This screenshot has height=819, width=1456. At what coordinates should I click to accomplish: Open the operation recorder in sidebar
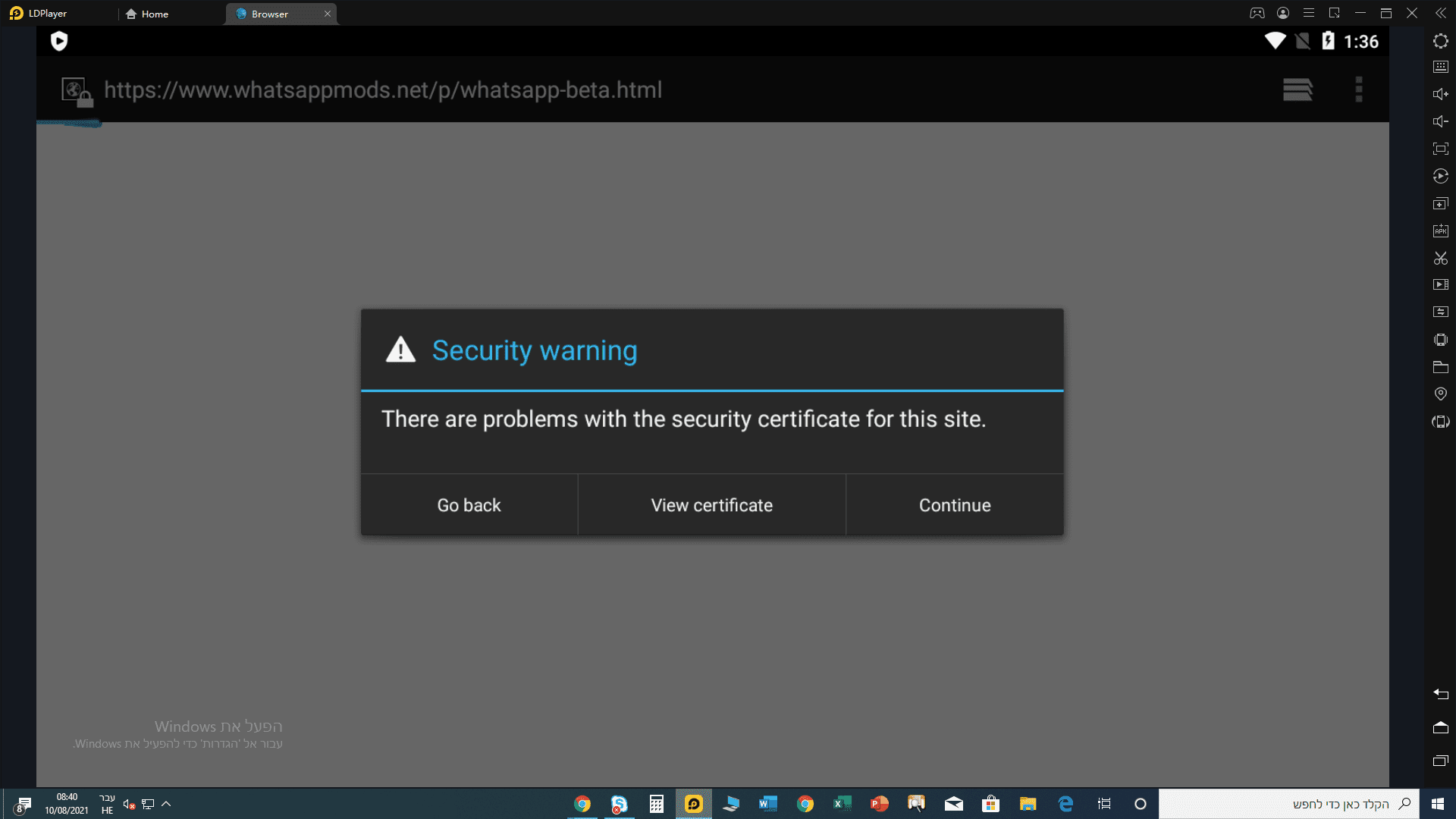point(1441,176)
